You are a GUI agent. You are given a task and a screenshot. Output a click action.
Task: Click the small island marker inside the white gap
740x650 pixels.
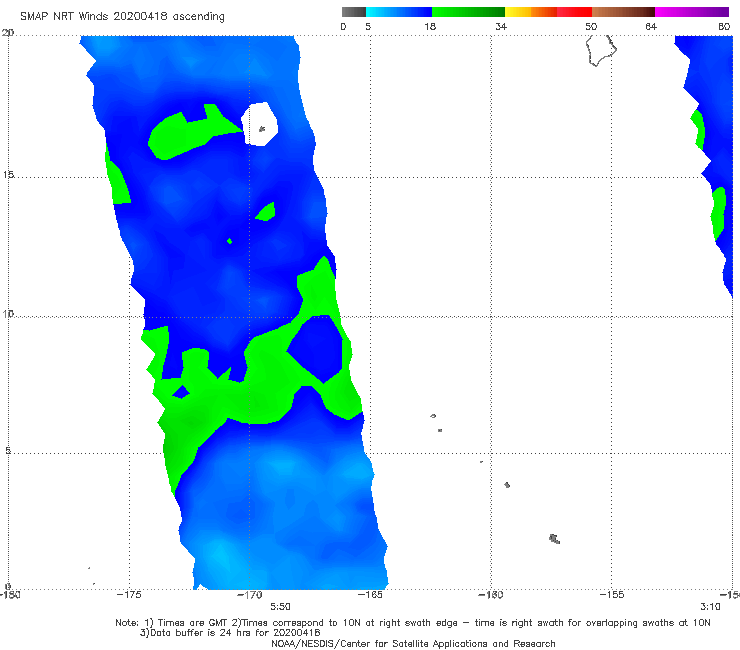click(262, 128)
